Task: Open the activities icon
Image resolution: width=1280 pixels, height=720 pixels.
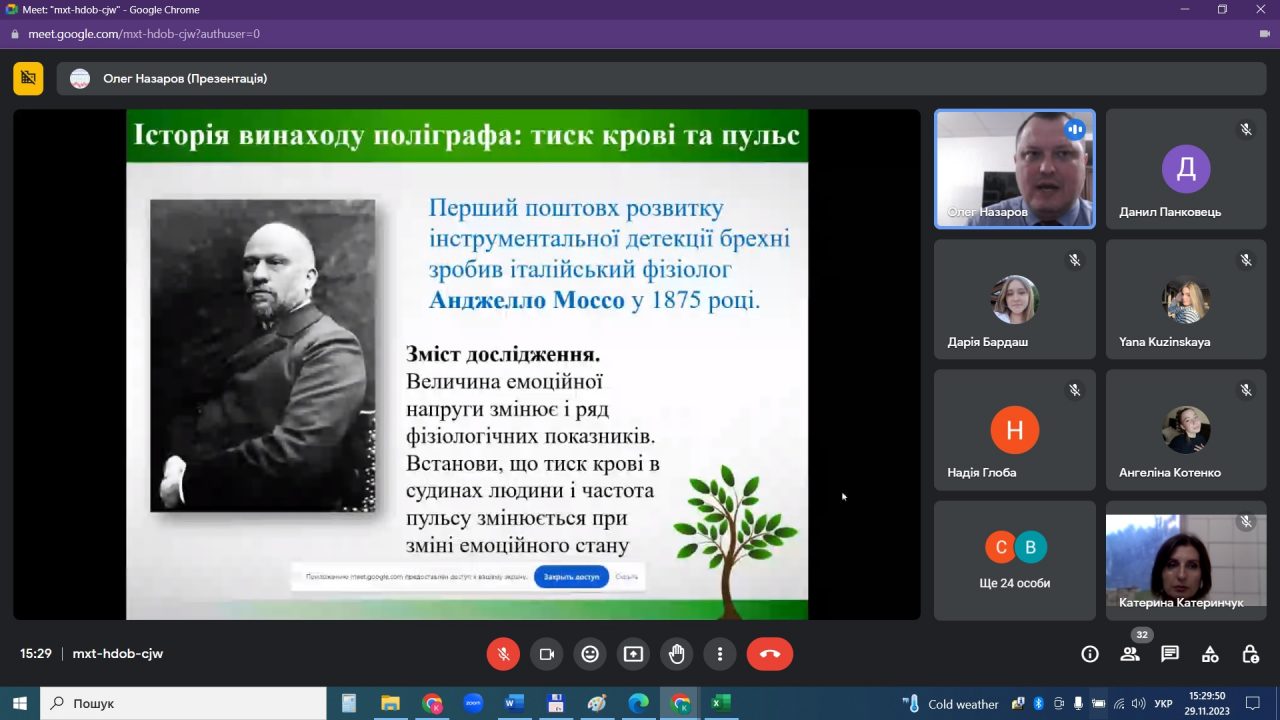Action: pos(1210,654)
